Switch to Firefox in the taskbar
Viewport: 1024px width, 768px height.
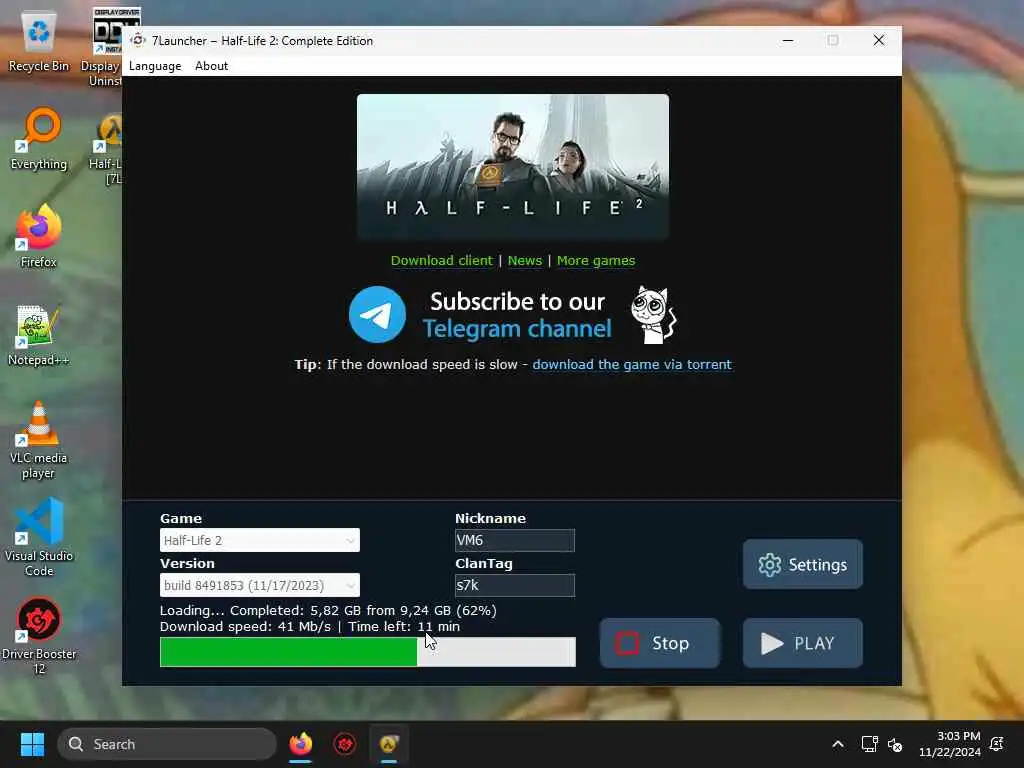click(x=300, y=744)
